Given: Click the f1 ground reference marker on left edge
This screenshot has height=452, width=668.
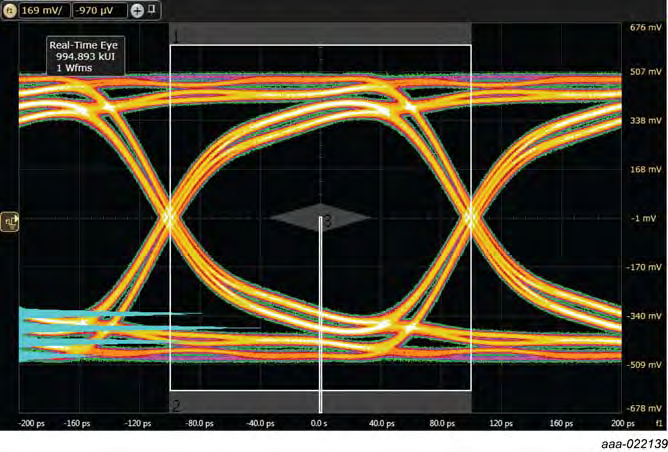Looking at the screenshot, I should 10,218.
